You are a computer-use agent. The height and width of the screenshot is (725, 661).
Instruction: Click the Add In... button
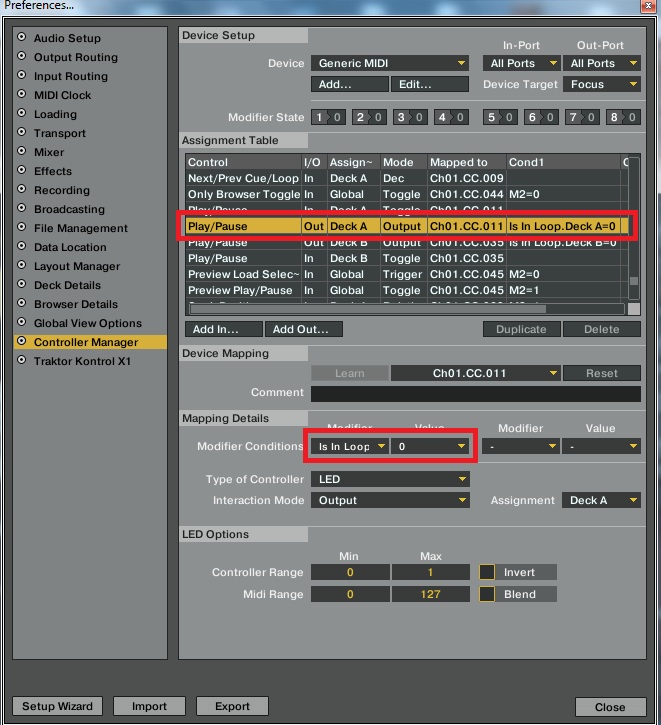click(224, 329)
